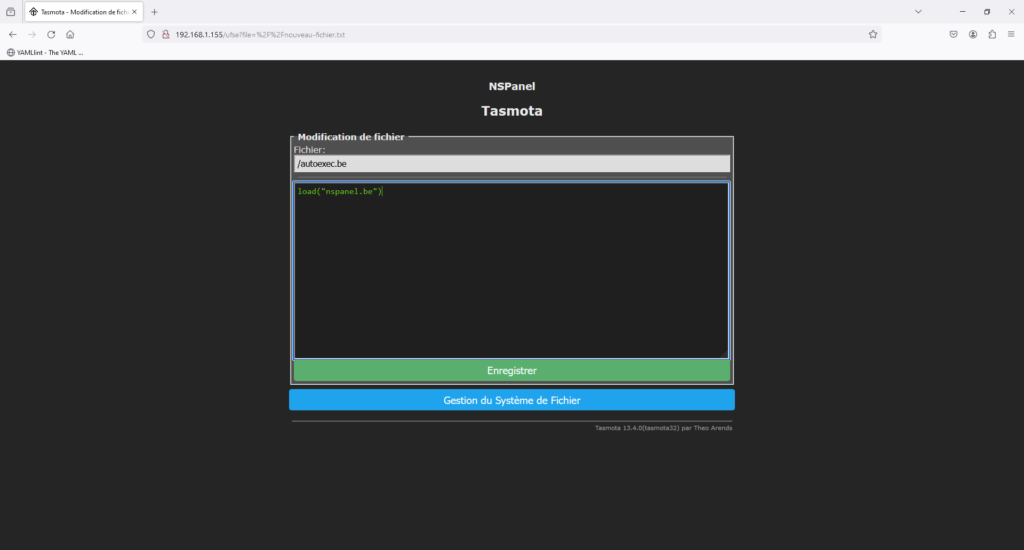Reload the current page
The height and width of the screenshot is (550, 1024).
51,35
